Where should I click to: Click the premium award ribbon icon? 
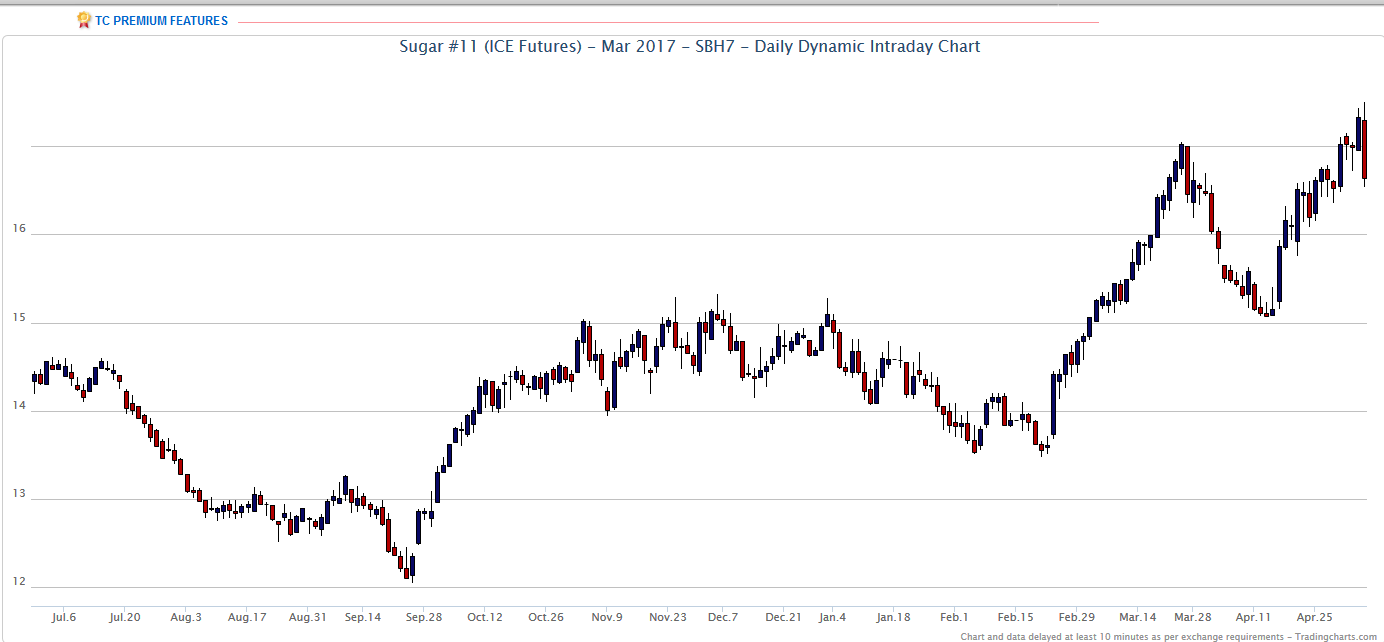pos(84,20)
